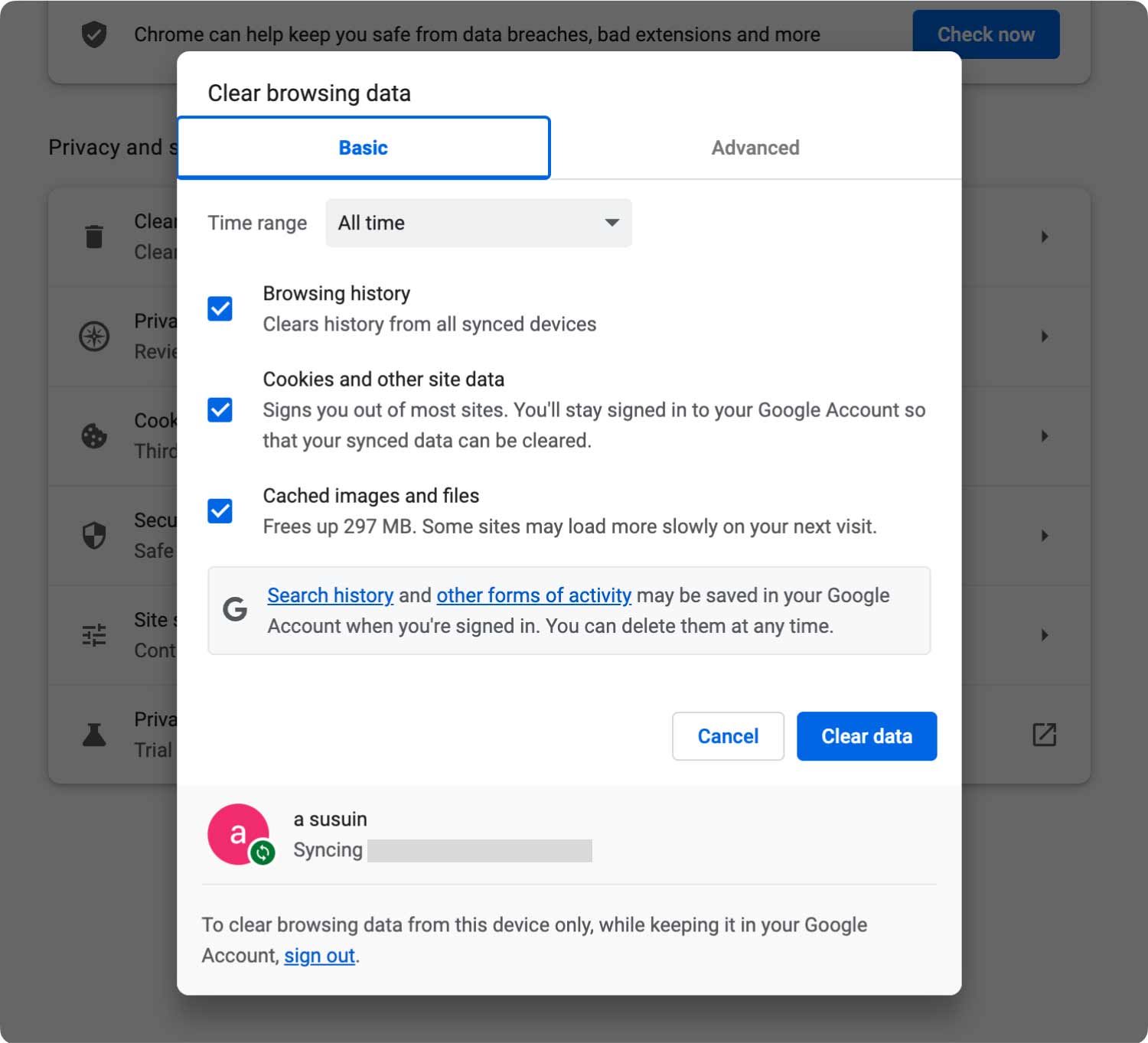This screenshot has height=1043, width=1148.
Task: Click the Site settings sliders icon
Action: pos(94,634)
